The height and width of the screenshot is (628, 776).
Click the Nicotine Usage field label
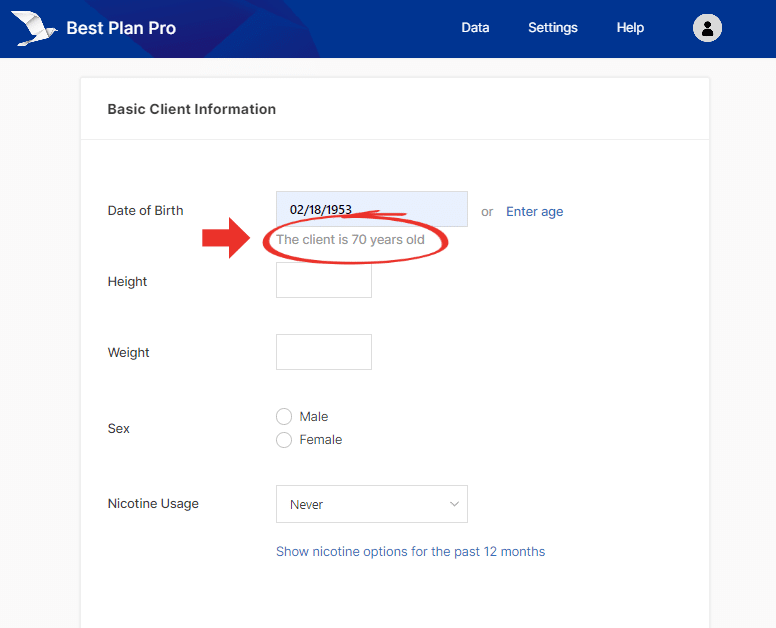click(x=153, y=504)
